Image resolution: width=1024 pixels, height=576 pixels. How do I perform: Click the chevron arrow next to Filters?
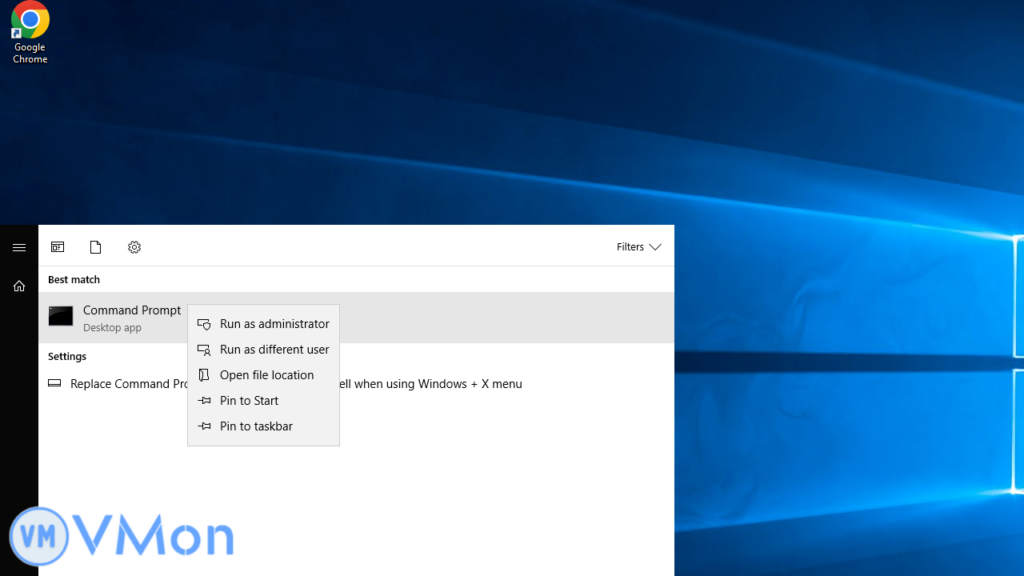(655, 247)
